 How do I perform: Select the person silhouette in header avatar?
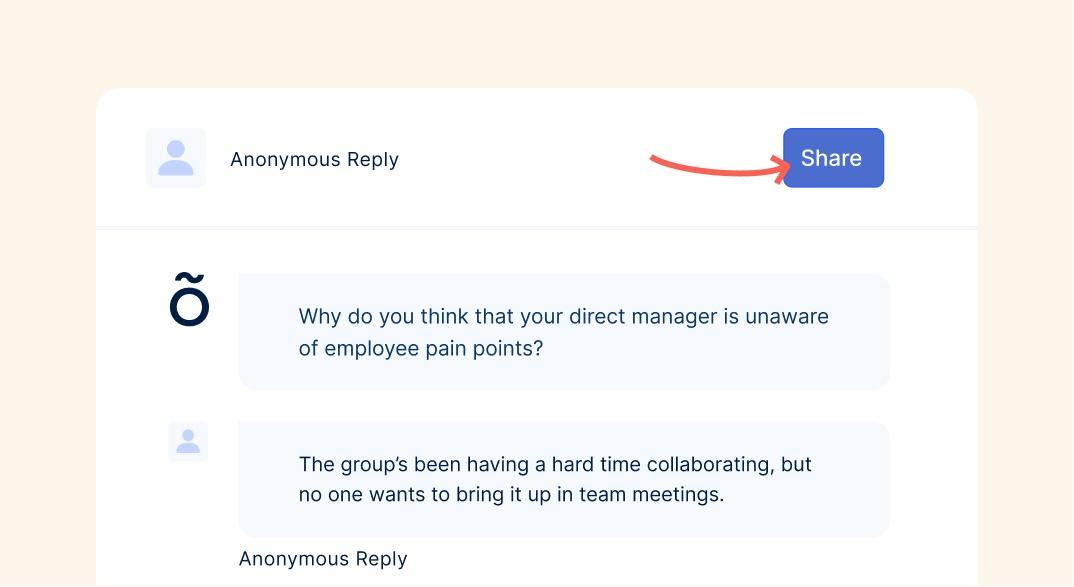[175, 158]
